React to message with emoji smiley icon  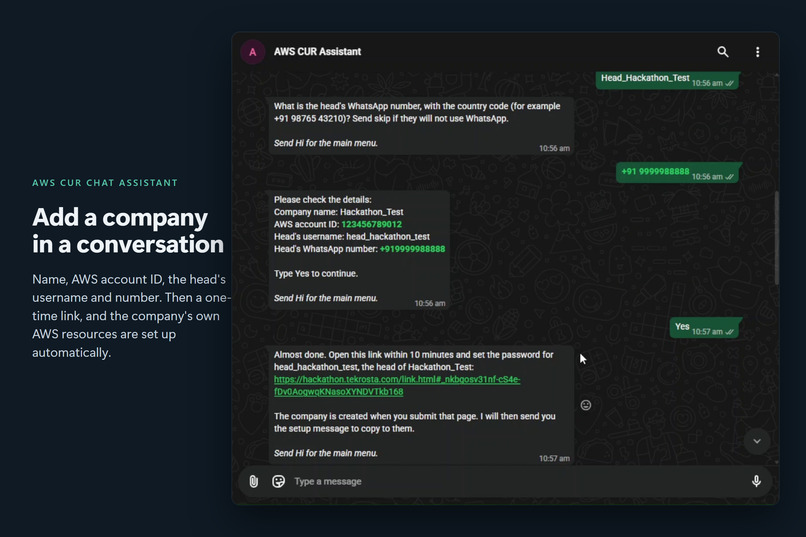coord(585,405)
